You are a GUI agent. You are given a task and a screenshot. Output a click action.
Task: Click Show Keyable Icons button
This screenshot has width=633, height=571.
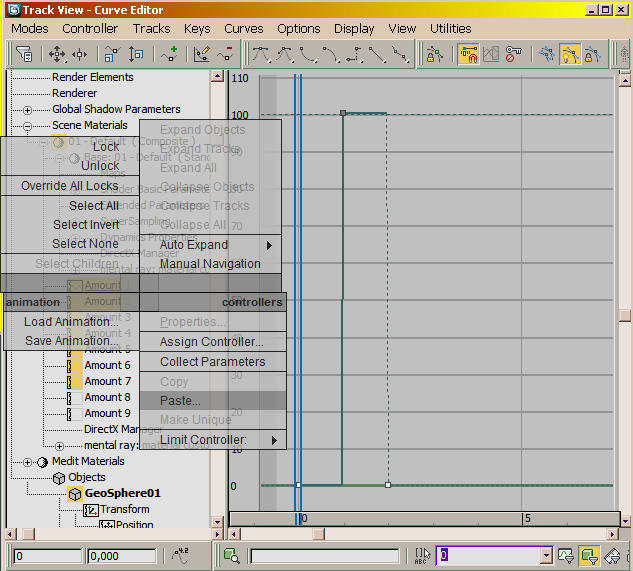(514, 54)
